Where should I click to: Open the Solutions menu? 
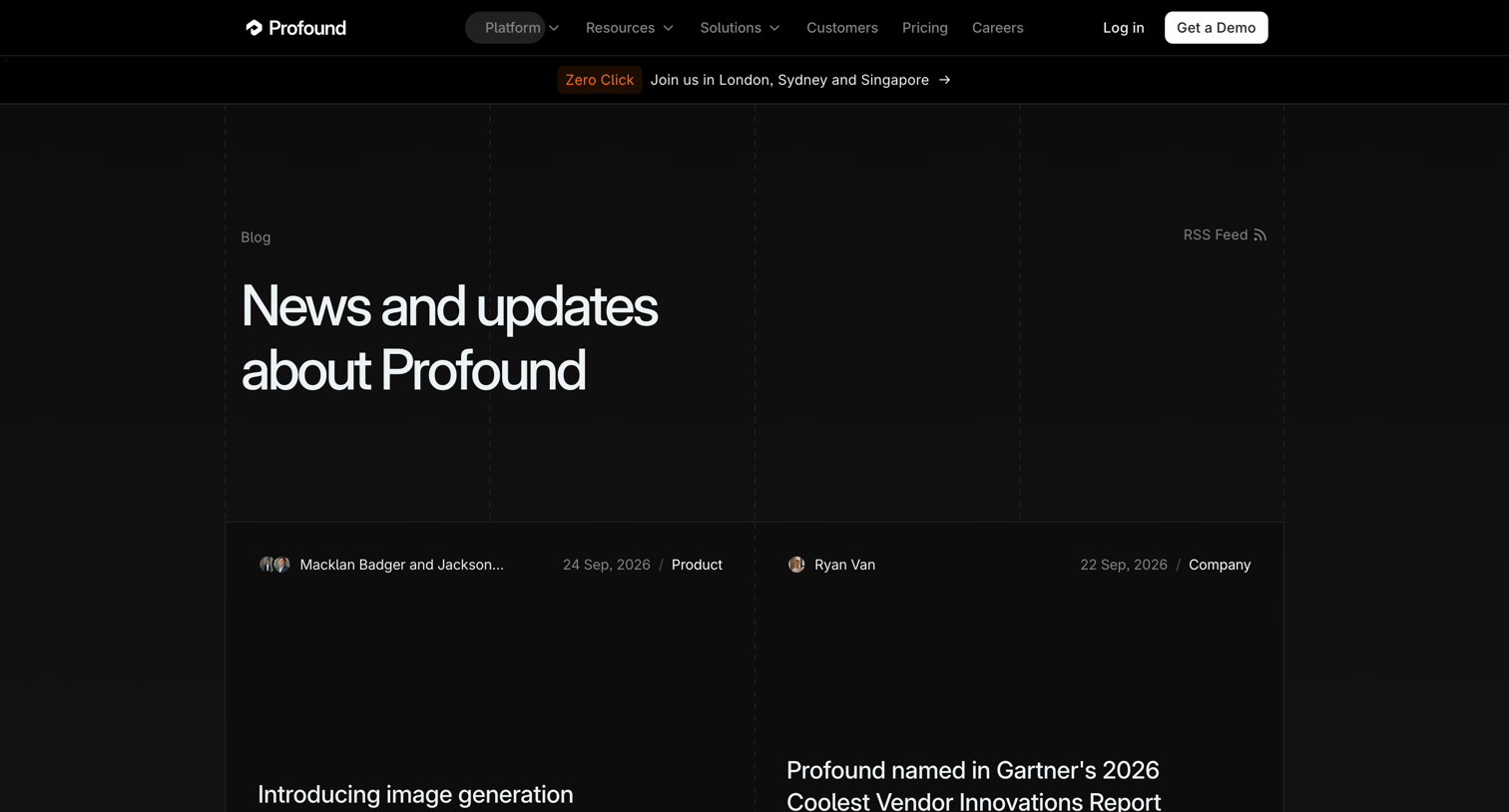point(731,28)
